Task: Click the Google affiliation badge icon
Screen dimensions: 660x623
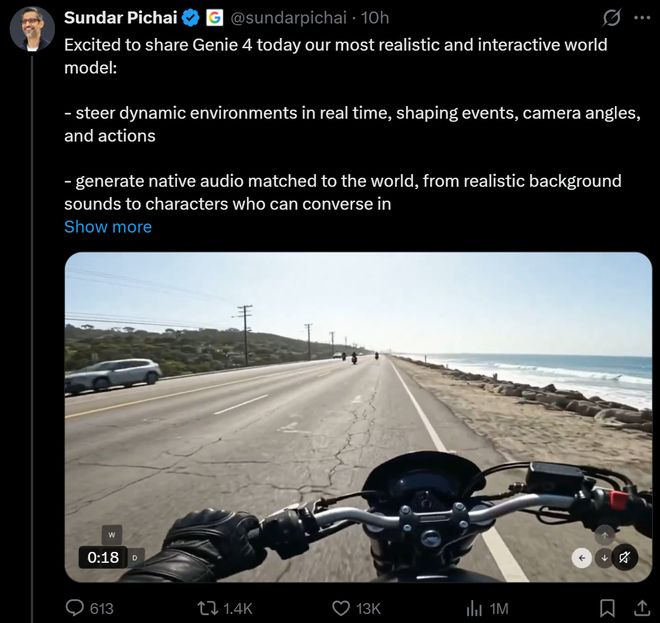Action: (x=214, y=18)
